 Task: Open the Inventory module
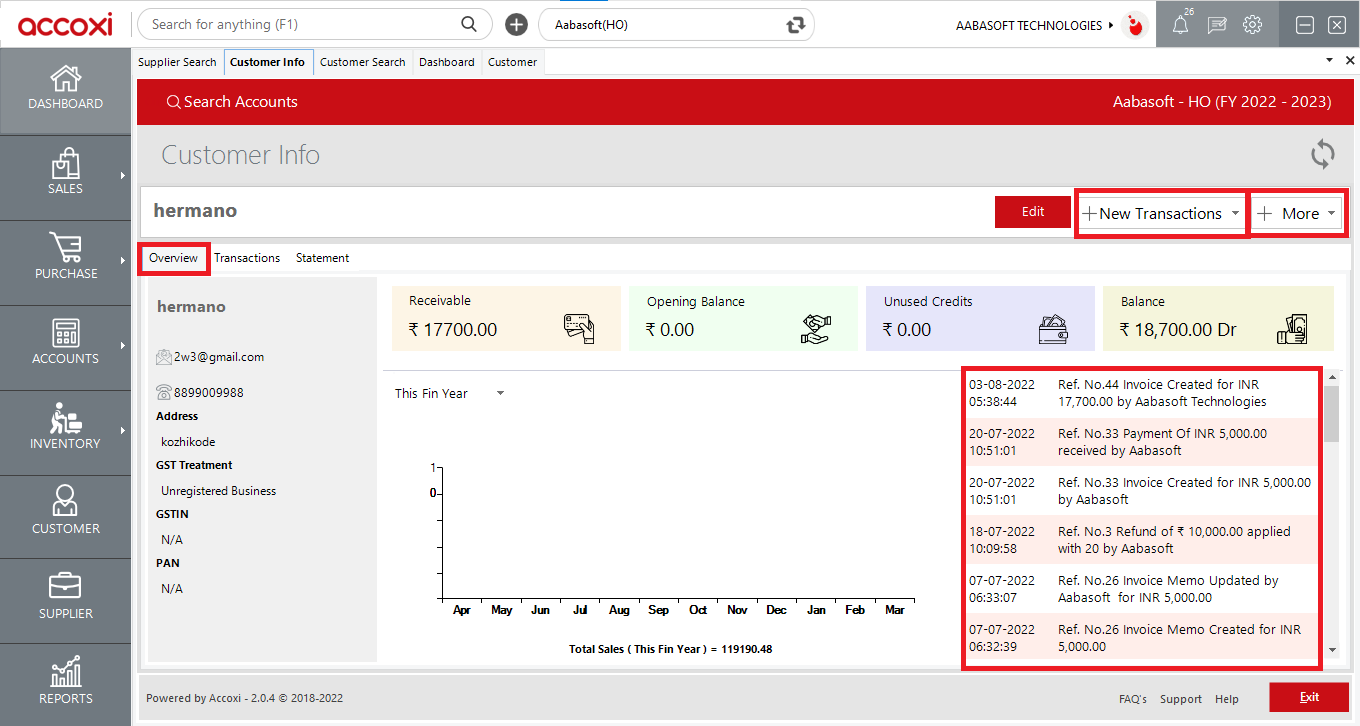pos(65,427)
